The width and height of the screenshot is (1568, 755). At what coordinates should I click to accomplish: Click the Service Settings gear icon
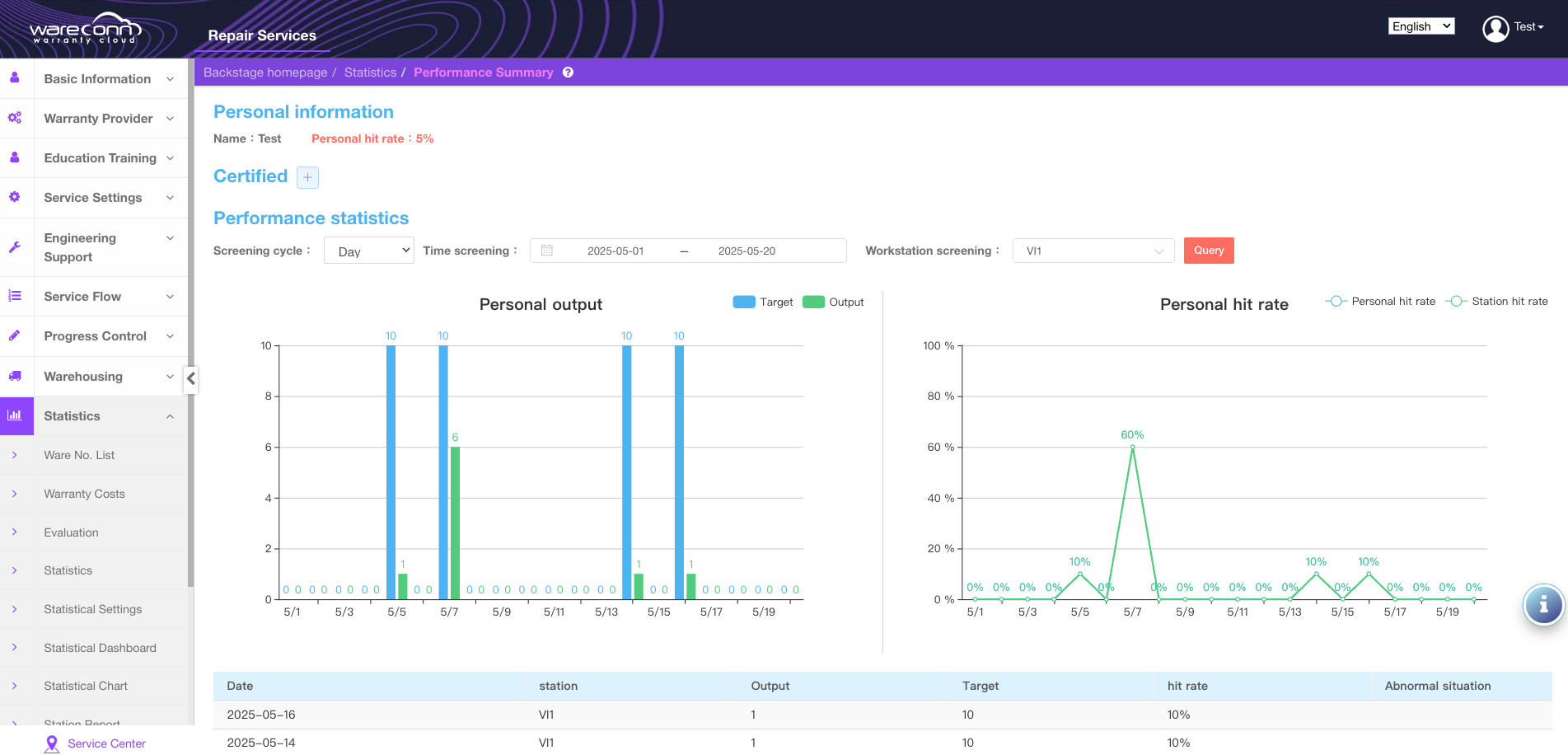click(15, 197)
